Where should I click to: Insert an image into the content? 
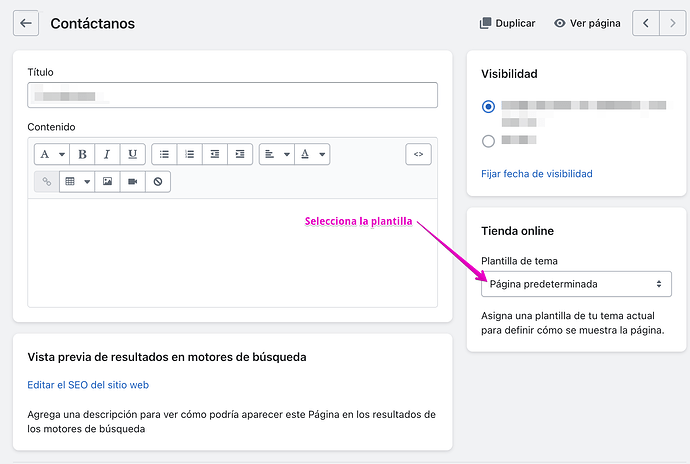107,182
